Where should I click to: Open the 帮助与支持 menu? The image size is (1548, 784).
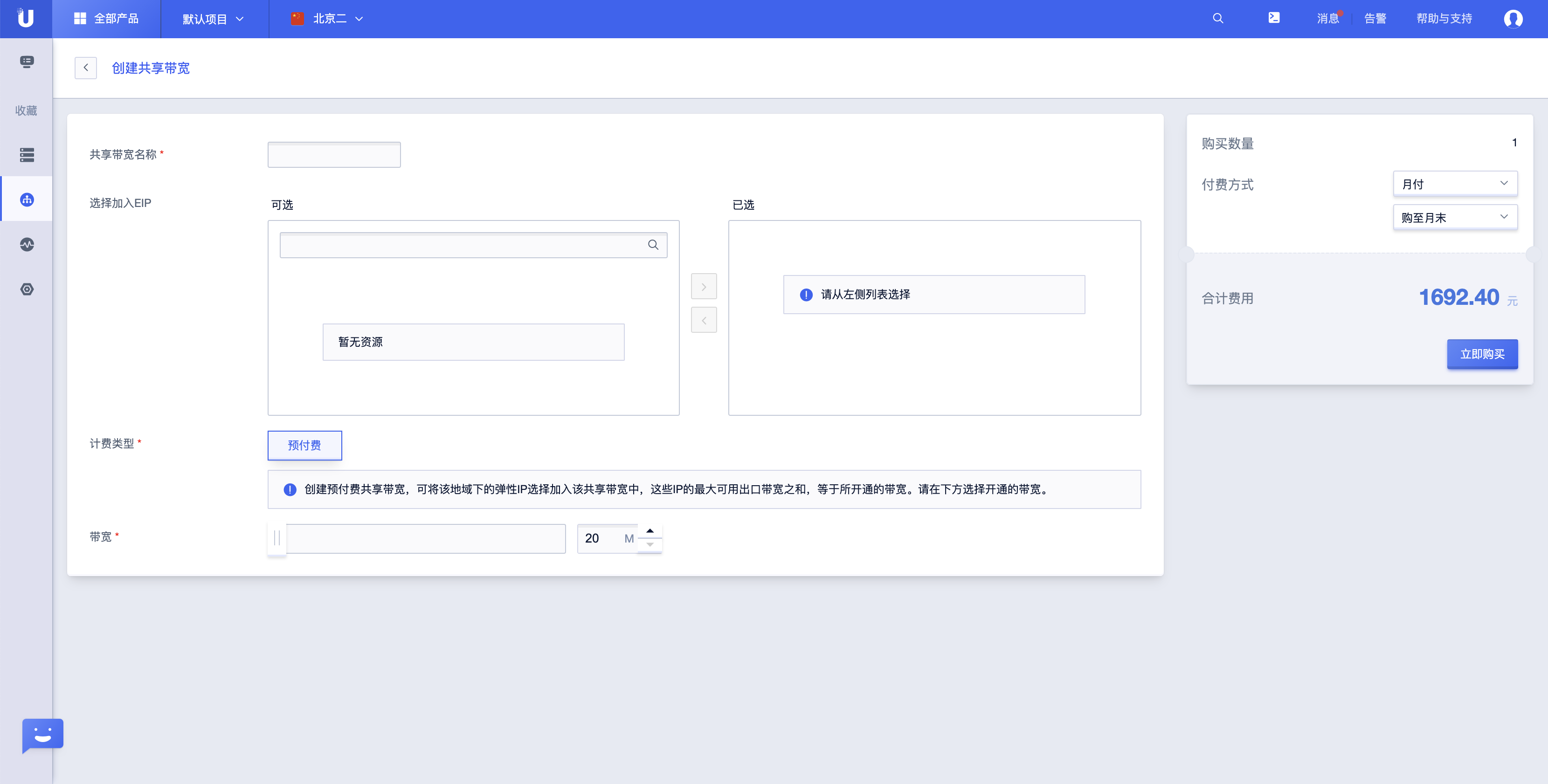(1444, 19)
